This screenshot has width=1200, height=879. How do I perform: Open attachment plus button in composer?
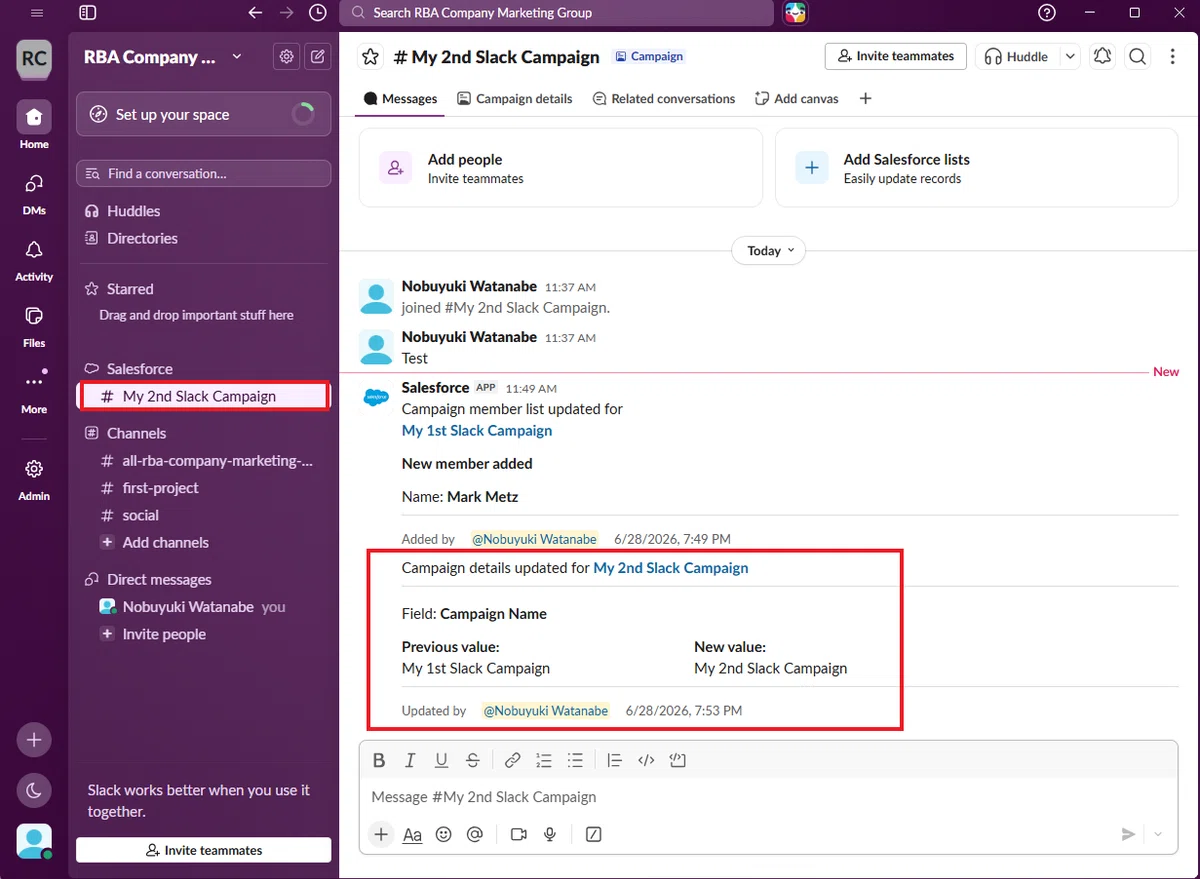(381, 834)
